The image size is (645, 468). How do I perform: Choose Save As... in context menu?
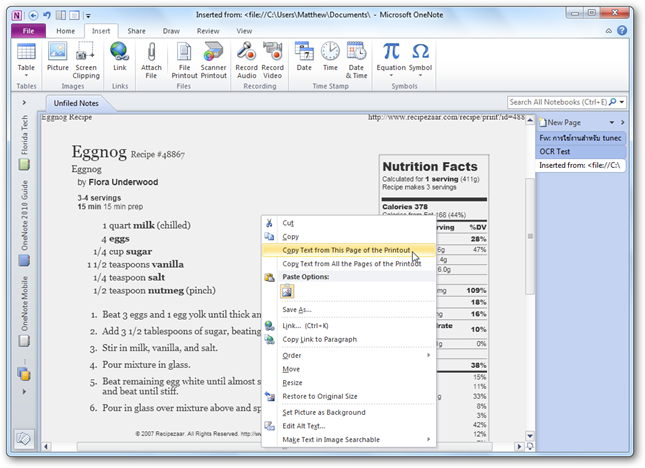pyautogui.click(x=348, y=310)
